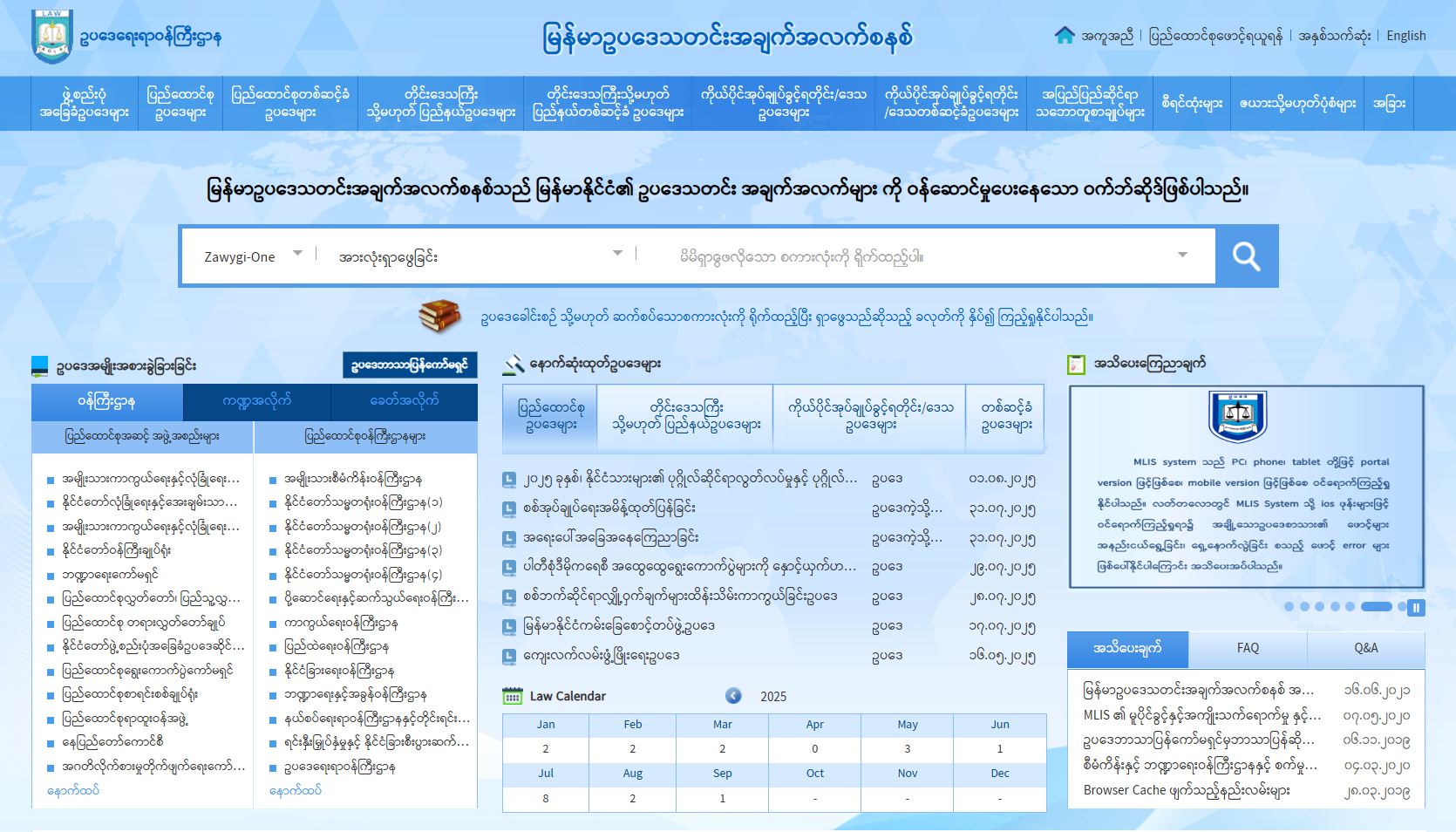Click the stacked books icon

coord(439,316)
